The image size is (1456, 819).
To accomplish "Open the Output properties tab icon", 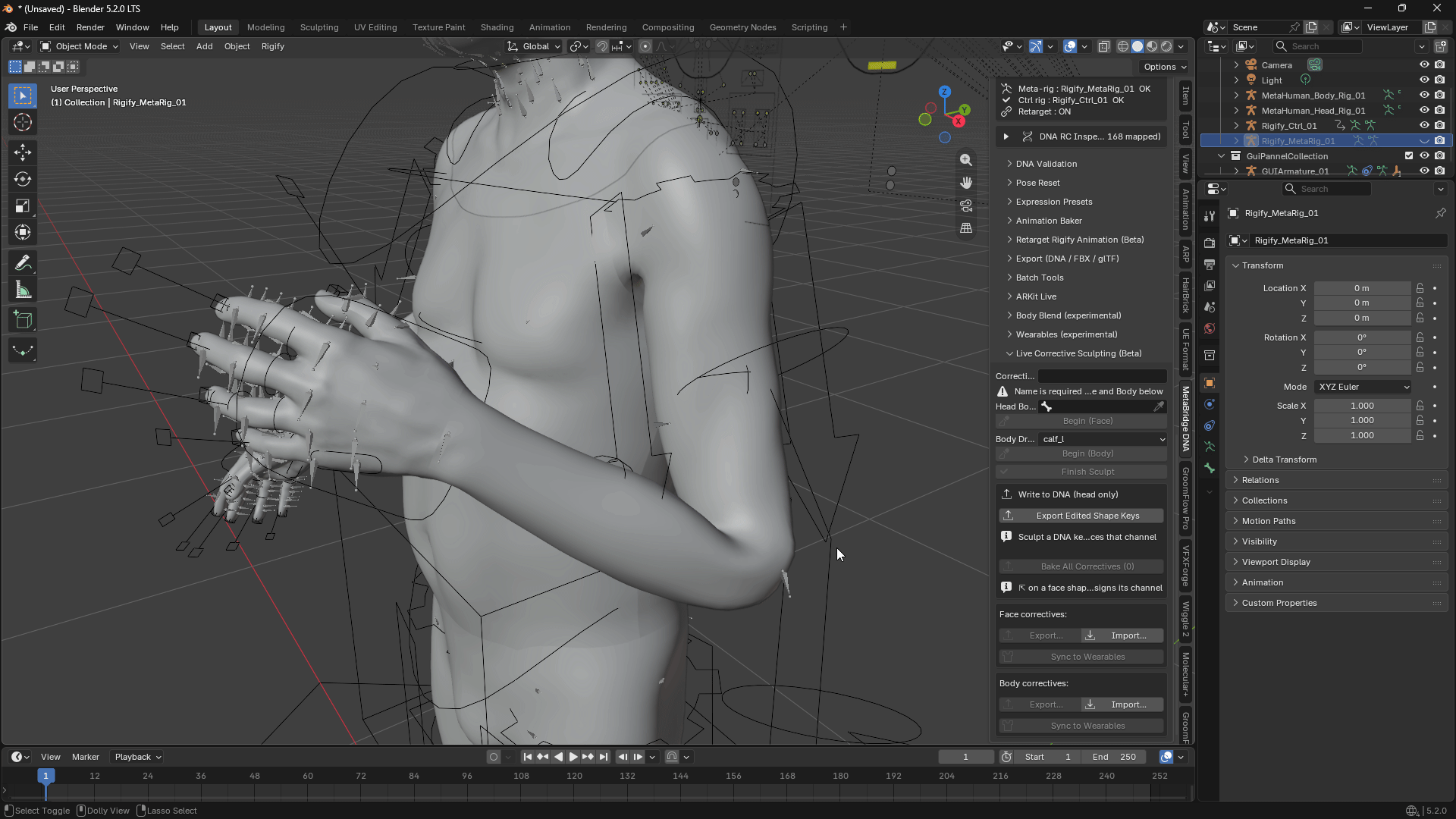I will tap(1210, 265).
